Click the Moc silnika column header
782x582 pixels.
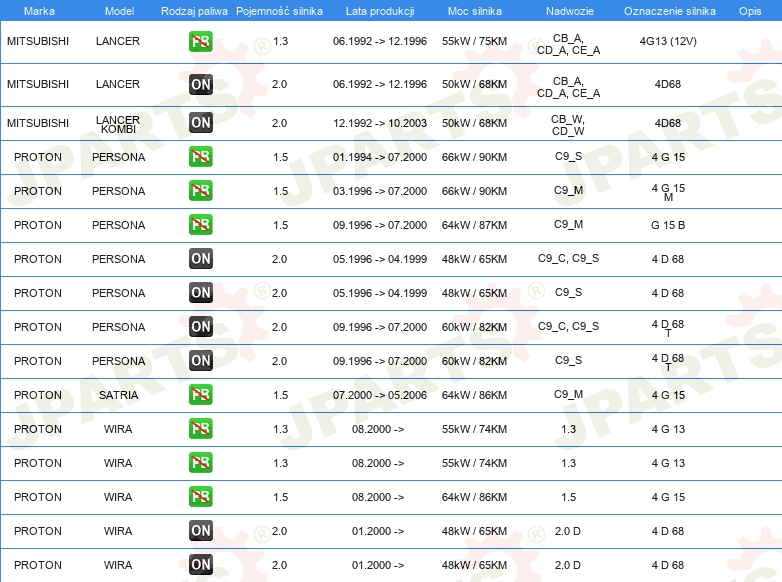pos(474,10)
